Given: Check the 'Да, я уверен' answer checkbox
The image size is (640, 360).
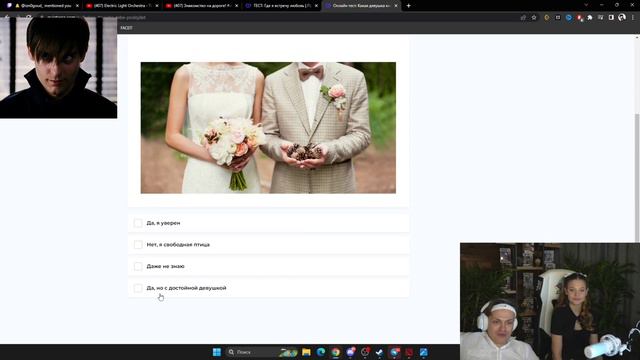Looking at the screenshot, I should coord(138,223).
